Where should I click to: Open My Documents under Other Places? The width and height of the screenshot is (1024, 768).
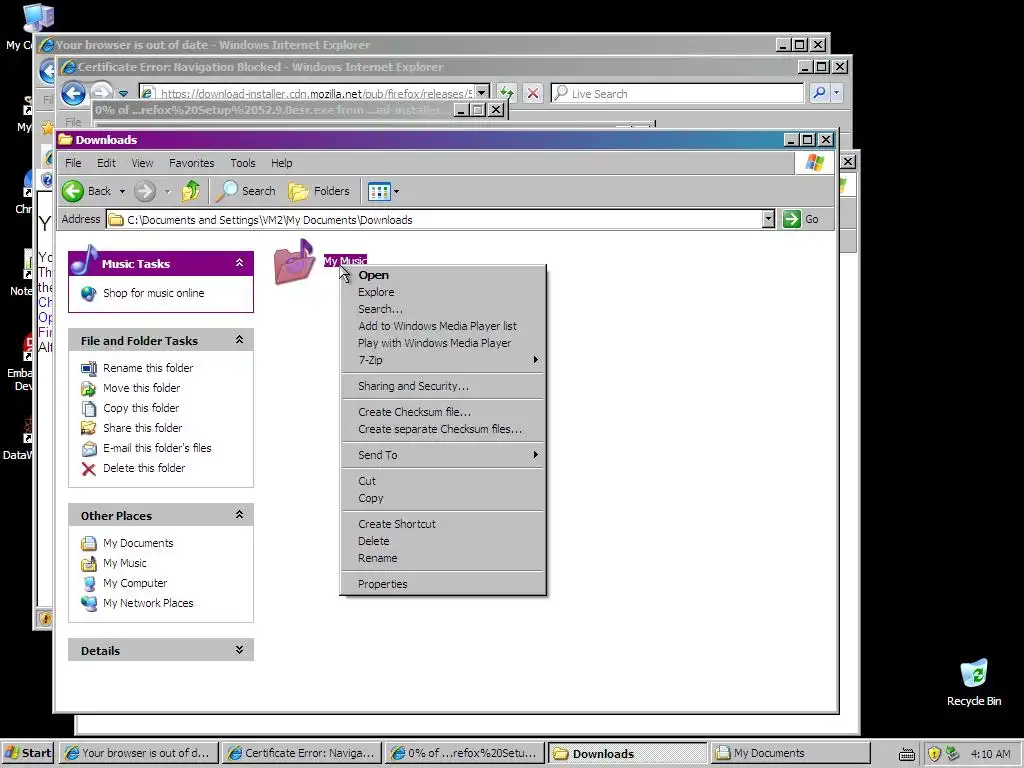(138, 543)
